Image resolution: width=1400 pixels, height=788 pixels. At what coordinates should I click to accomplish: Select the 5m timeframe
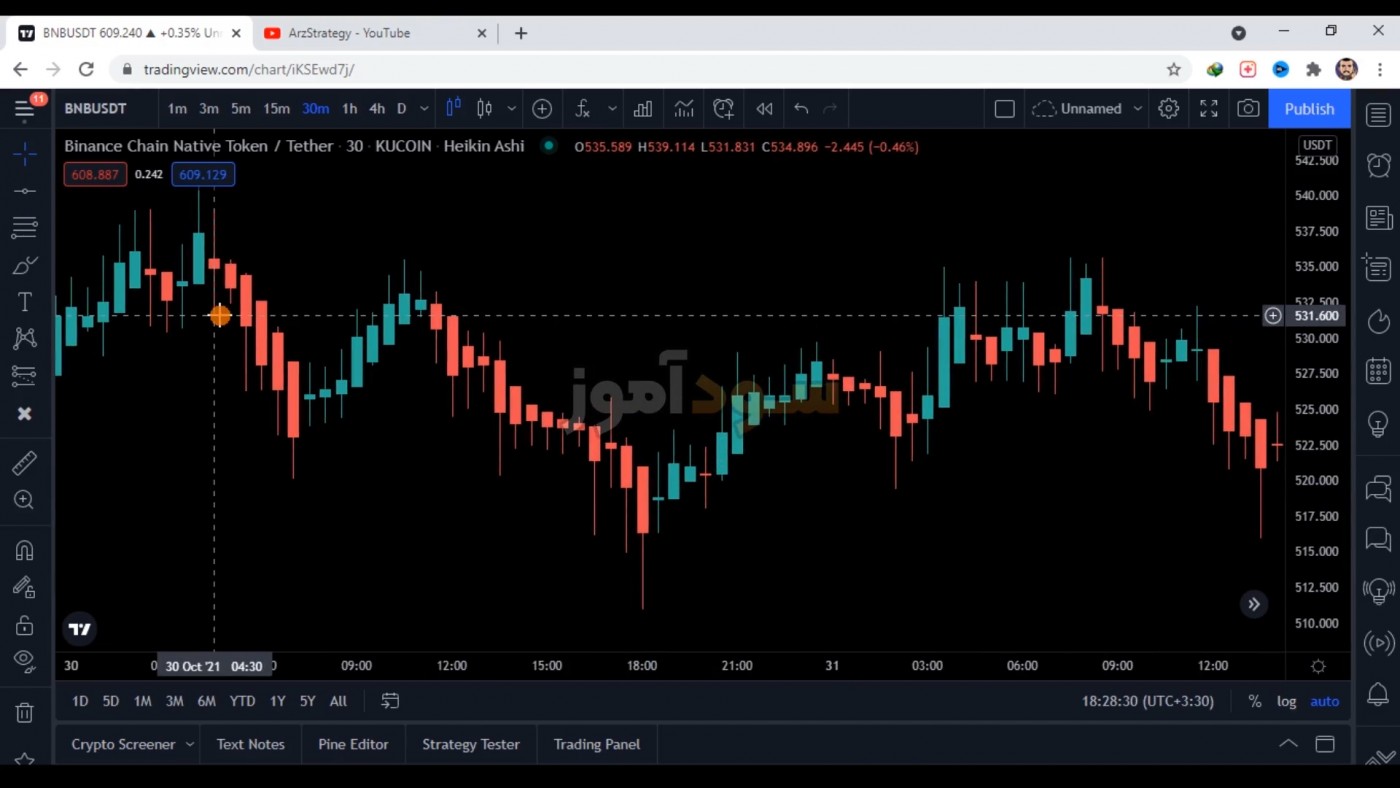[241, 109]
